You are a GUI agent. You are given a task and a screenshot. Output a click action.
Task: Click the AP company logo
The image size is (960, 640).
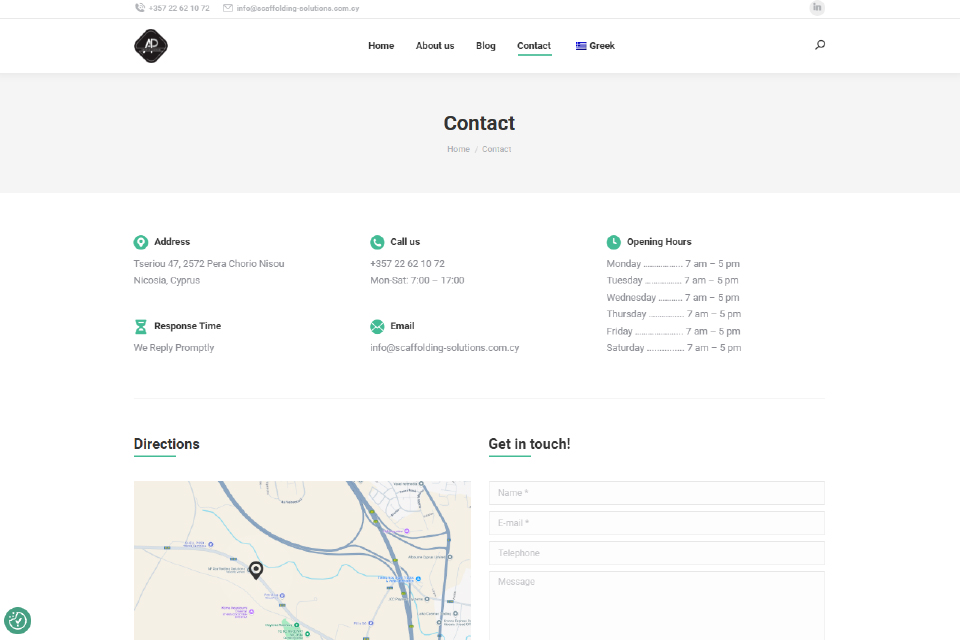(x=151, y=46)
